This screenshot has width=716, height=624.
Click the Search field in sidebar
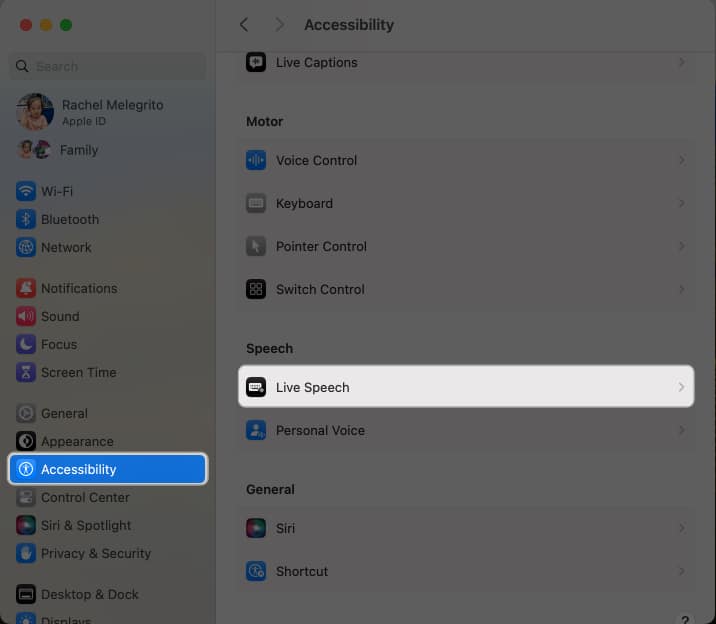(x=108, y=66)
